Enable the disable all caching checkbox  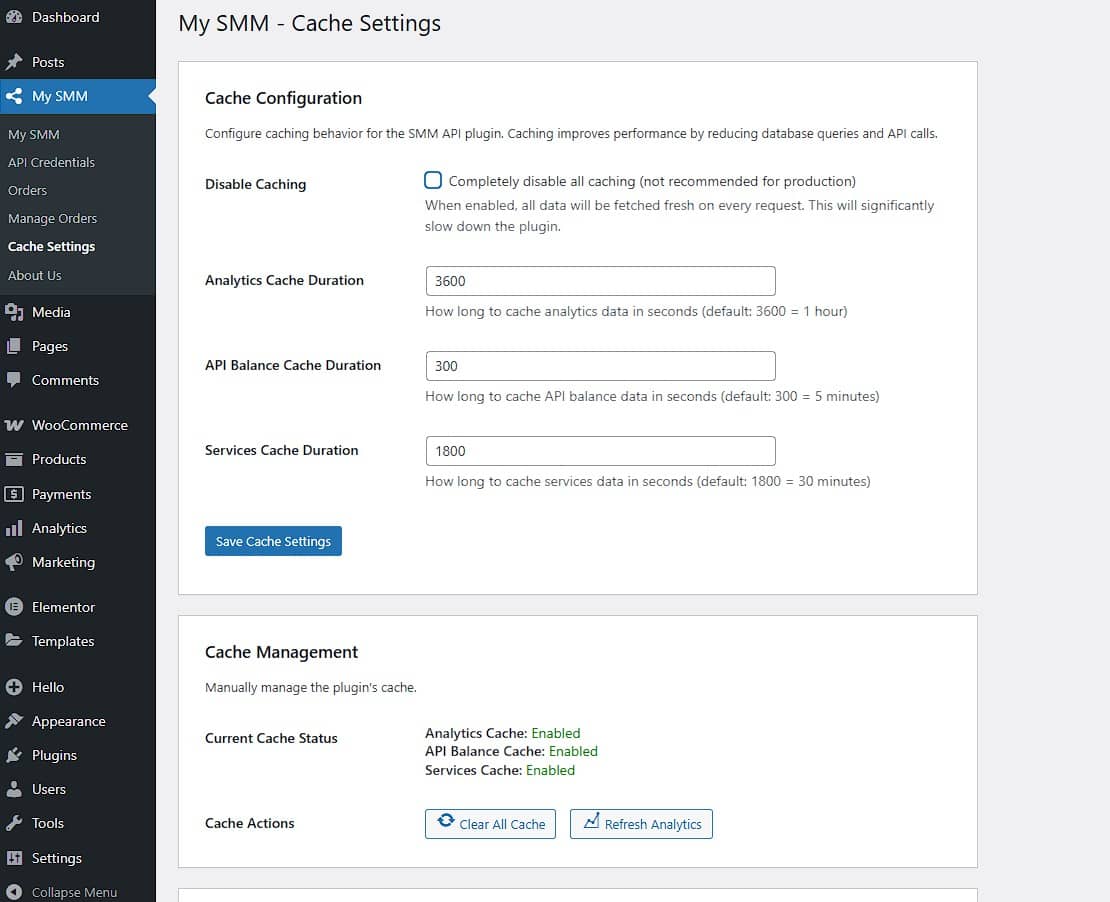[x=433, y=181]
